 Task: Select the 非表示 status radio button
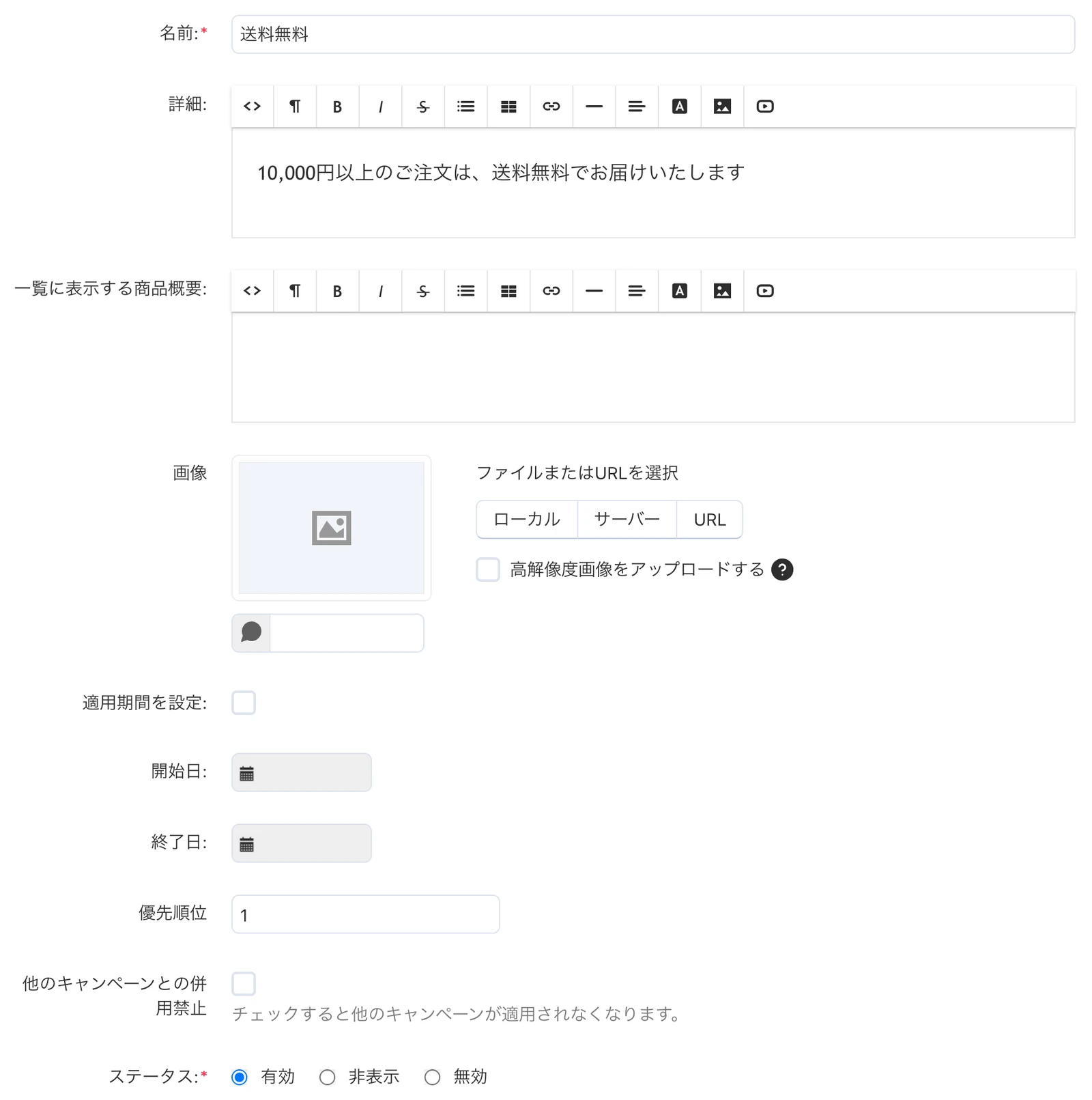pos(328,1077)
